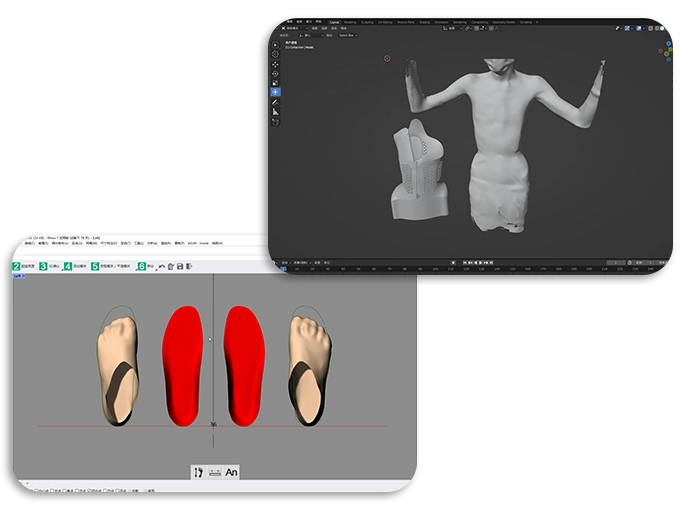Select the Measure ruler tool
683x514 pixels.
click(276, 111)
